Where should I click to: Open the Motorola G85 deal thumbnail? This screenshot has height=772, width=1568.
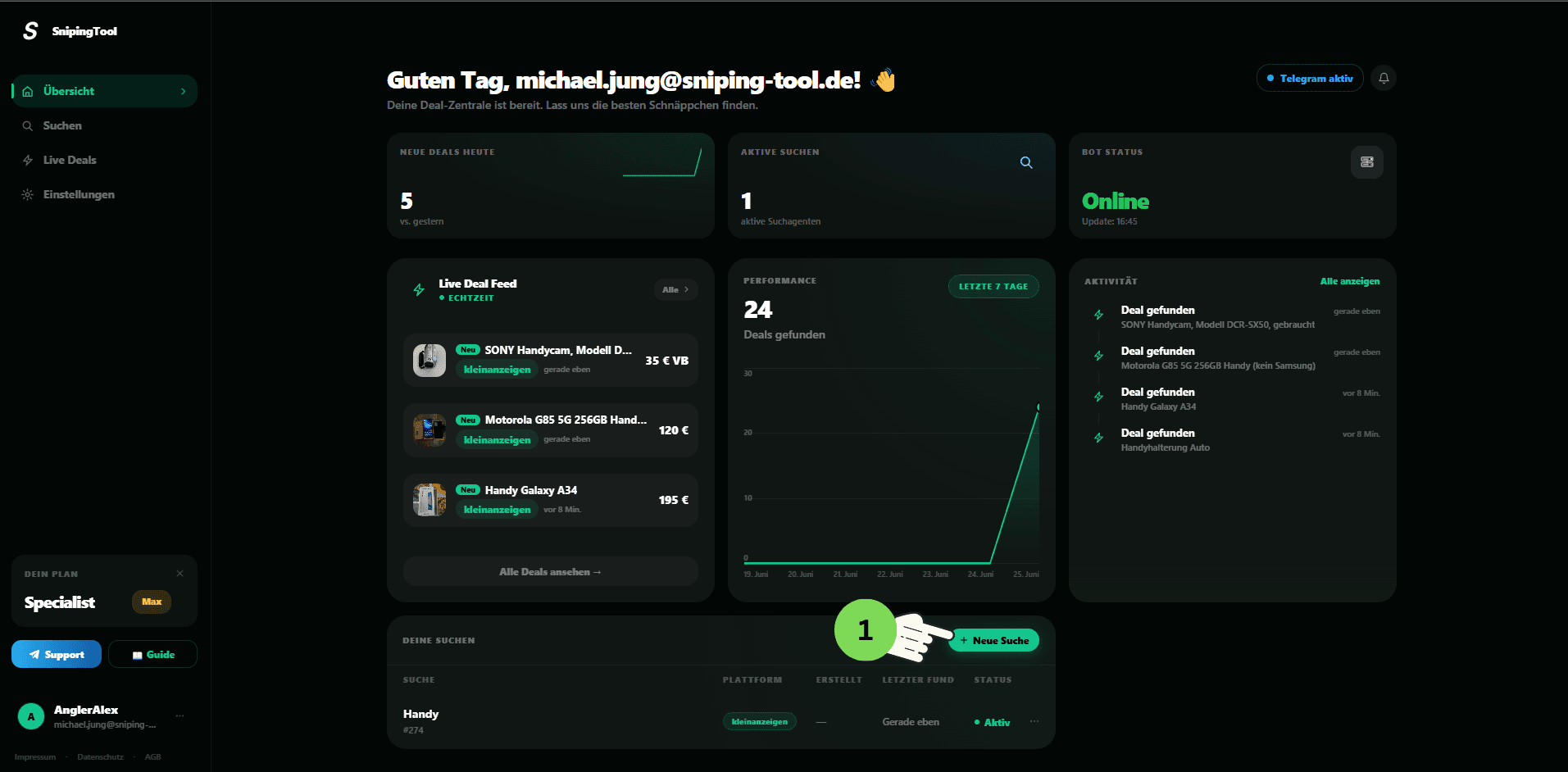click(x=429, y=430)
